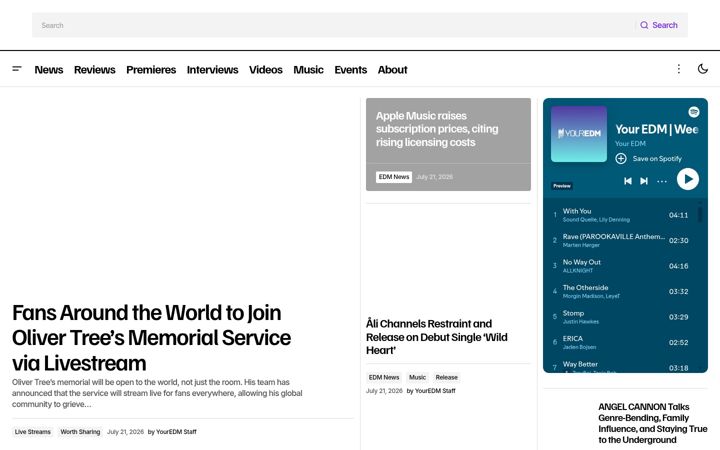Viewport: 720px width, 450px height.
Task: Play the Your EDM playlist
Action: click(687, 179)
